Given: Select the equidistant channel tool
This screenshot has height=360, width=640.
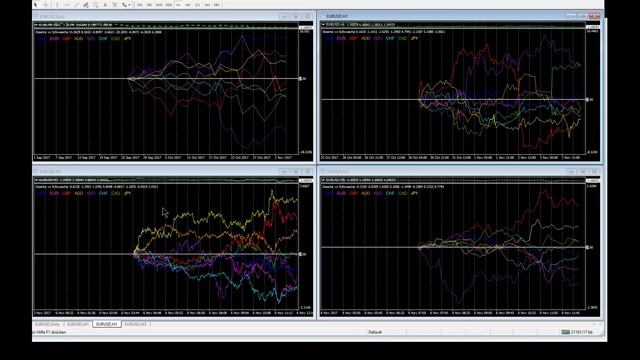Looking at the screenshot, I should pyautogui.click(x=86, y=5).
